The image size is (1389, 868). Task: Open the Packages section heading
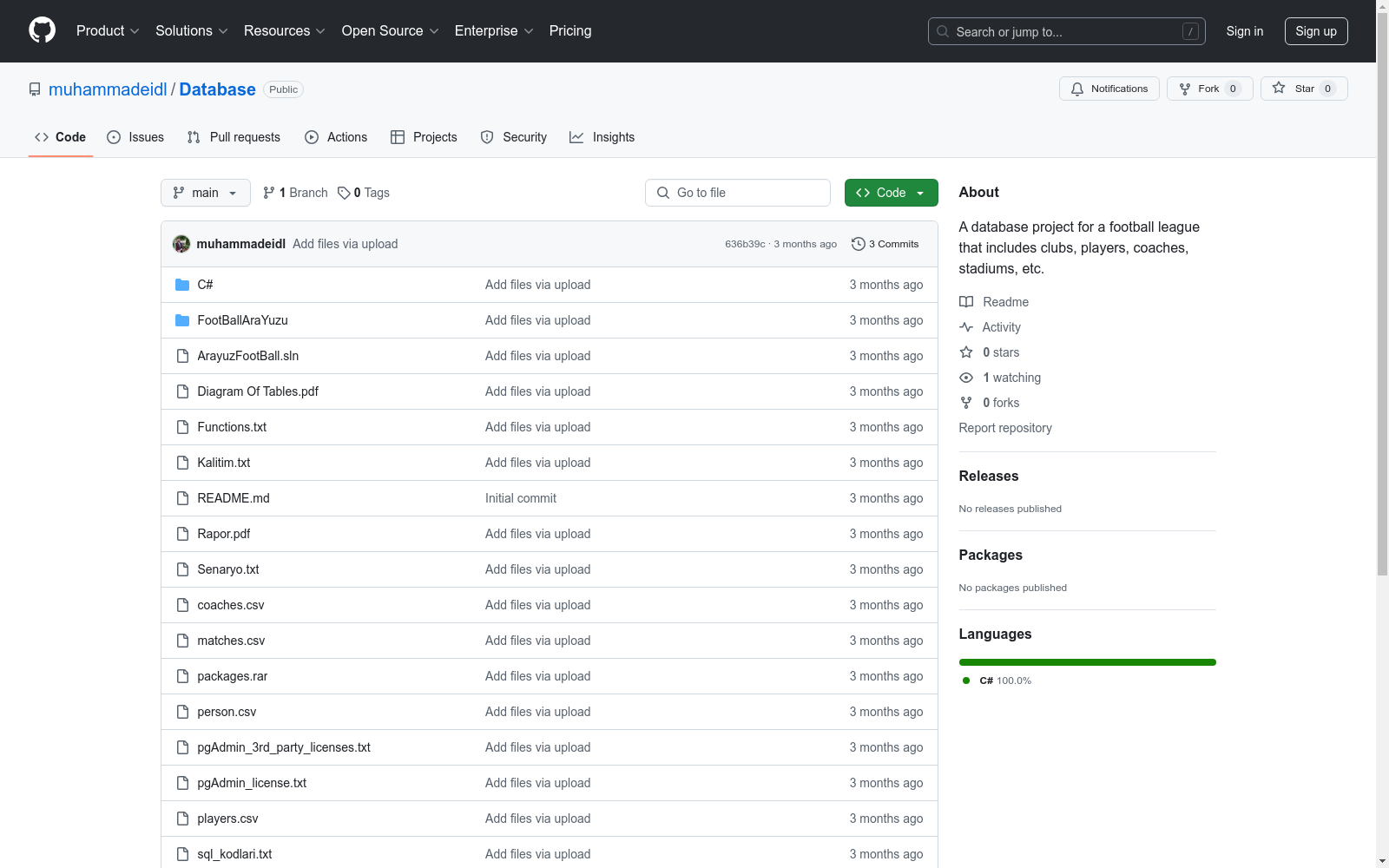pos(991,555)
